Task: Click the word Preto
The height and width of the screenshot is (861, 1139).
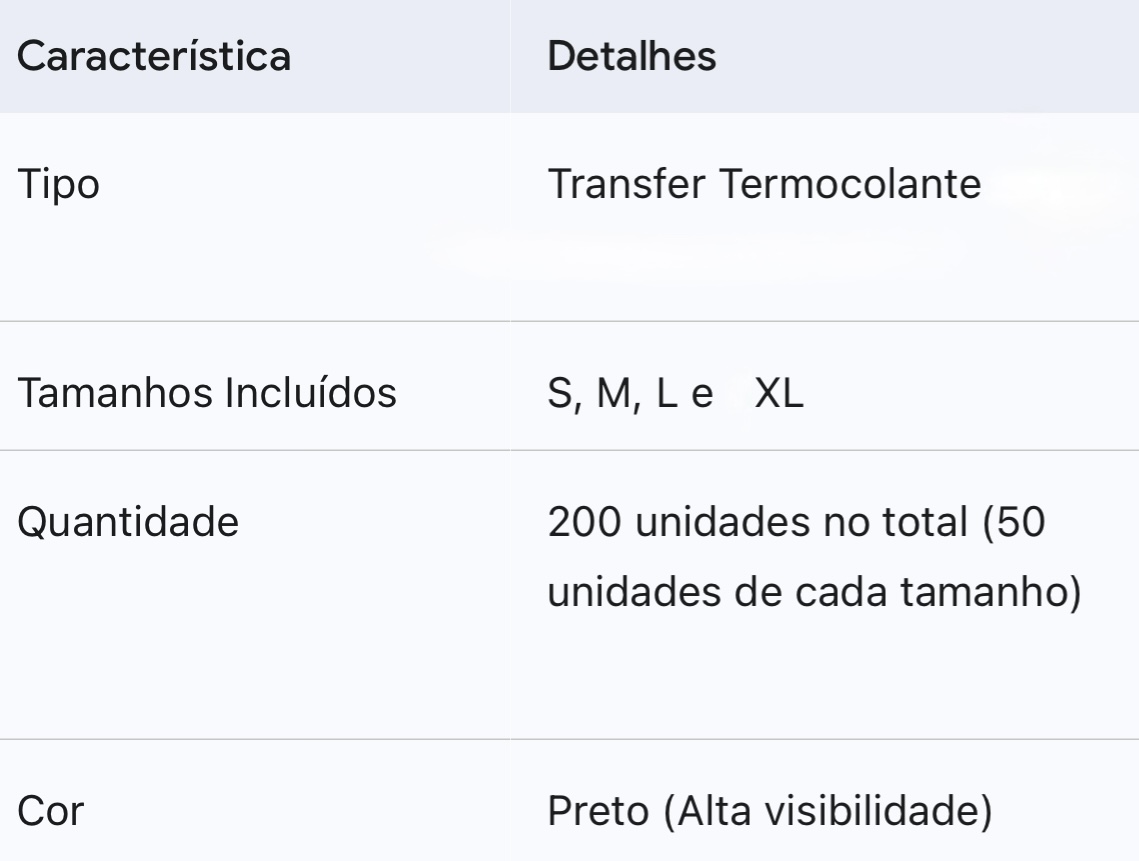Action: (x=596, y=811)
